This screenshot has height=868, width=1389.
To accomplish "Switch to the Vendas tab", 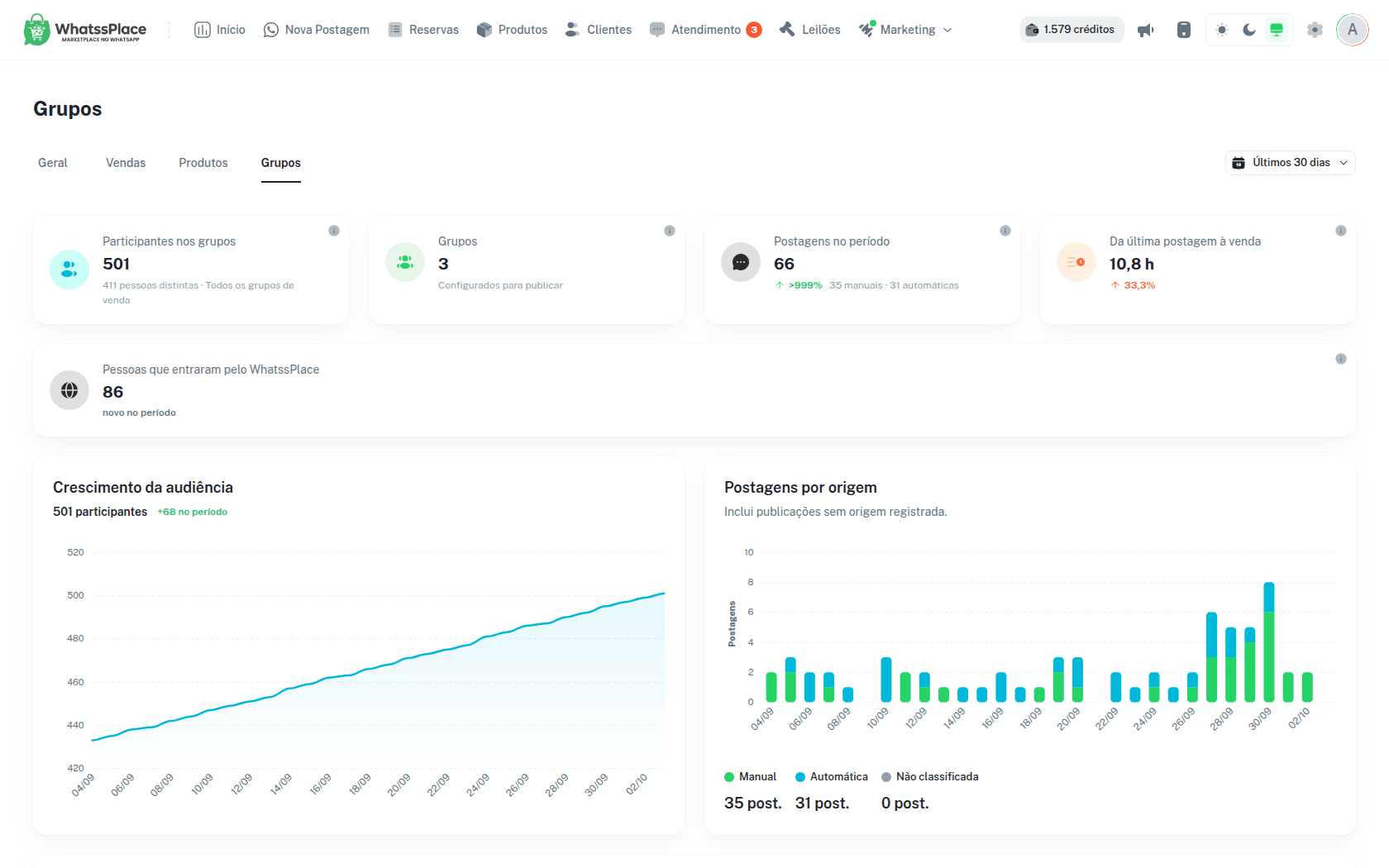I will (126, 163).
